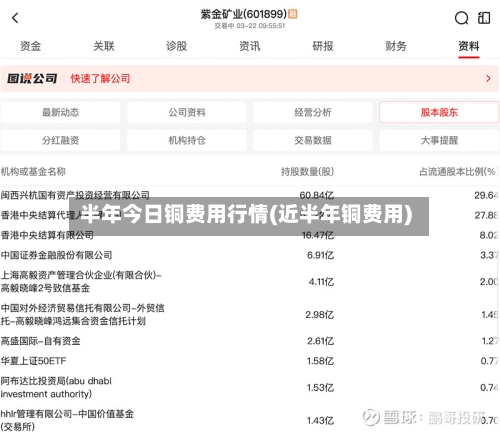Tap the orange badge next to 601899
Viewport: 500px width, 433px height.
[292, 14]
